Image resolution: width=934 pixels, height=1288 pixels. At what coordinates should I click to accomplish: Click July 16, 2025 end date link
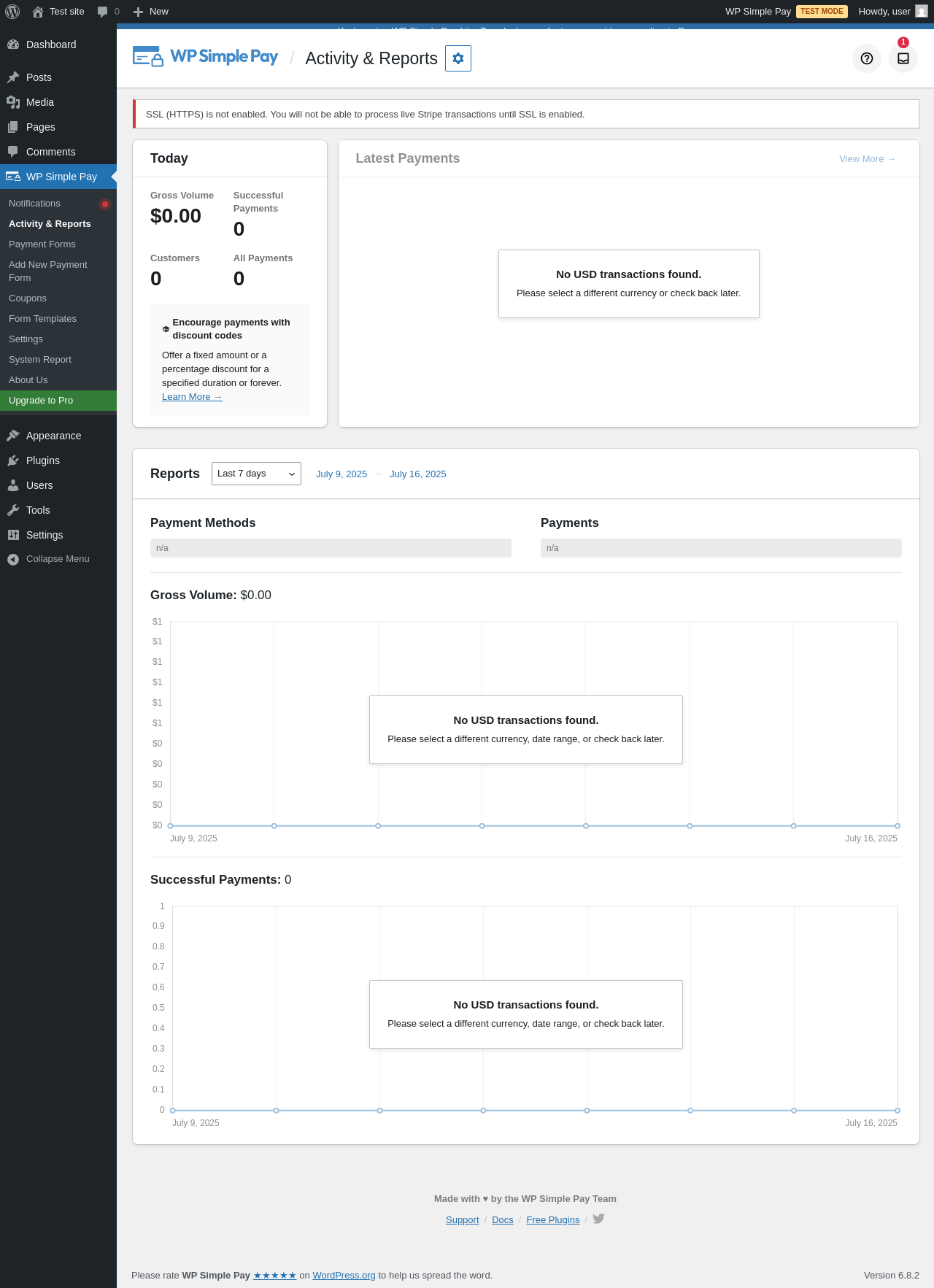click(x=418, y=474)
